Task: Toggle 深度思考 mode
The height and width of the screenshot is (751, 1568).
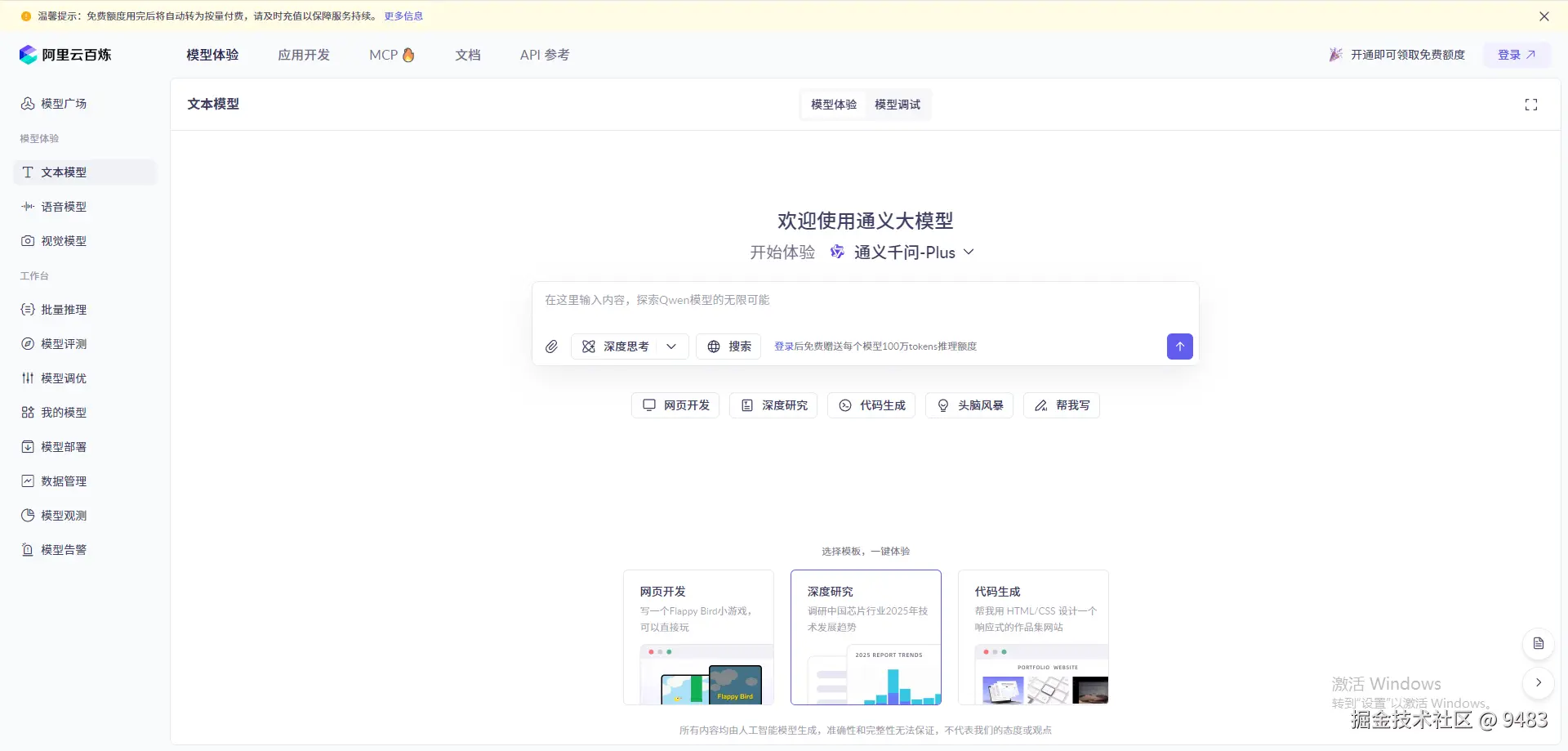Action: click(x=615, y=346)
